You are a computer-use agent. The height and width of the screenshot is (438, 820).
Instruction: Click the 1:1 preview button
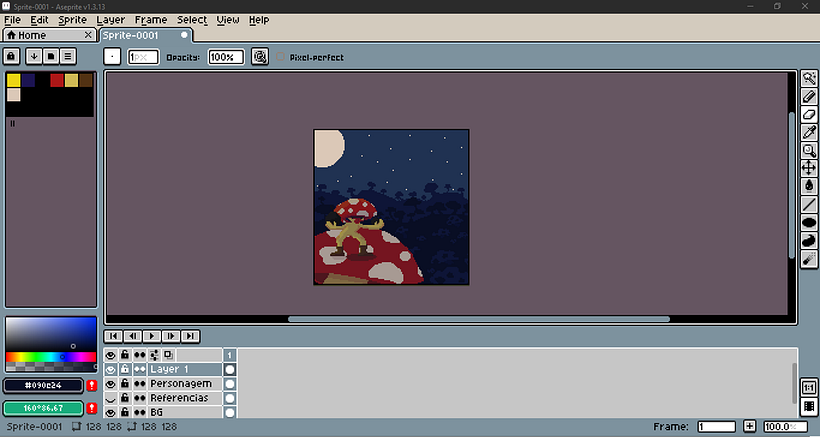pos(809,388)
